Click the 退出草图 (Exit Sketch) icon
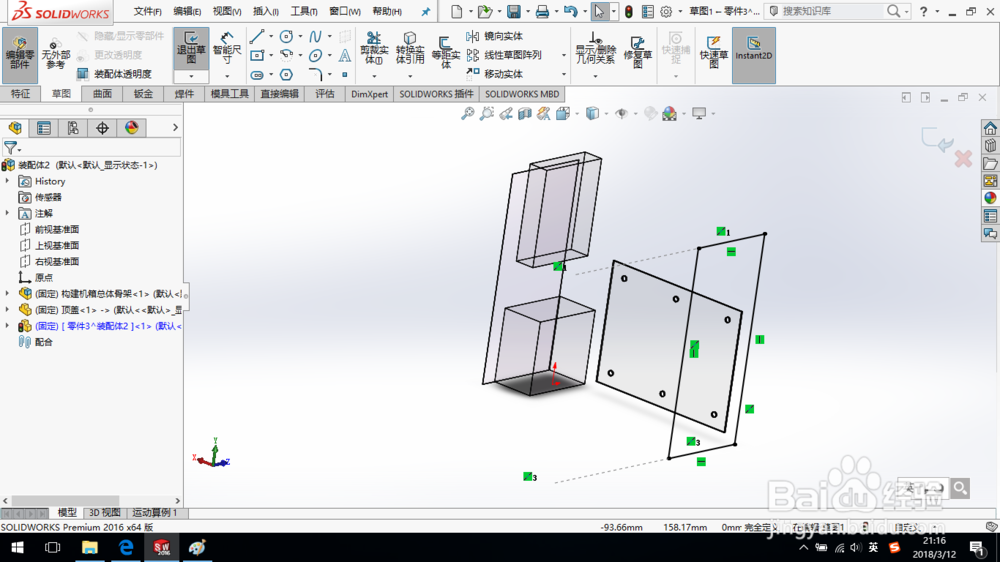The height and width of the screenshot is (562, 1000). 191,49
